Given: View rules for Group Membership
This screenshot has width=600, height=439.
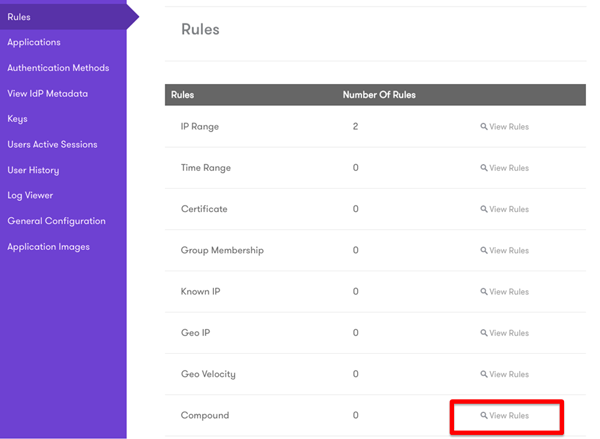Looking at the screenshot, I should (505, 251).
